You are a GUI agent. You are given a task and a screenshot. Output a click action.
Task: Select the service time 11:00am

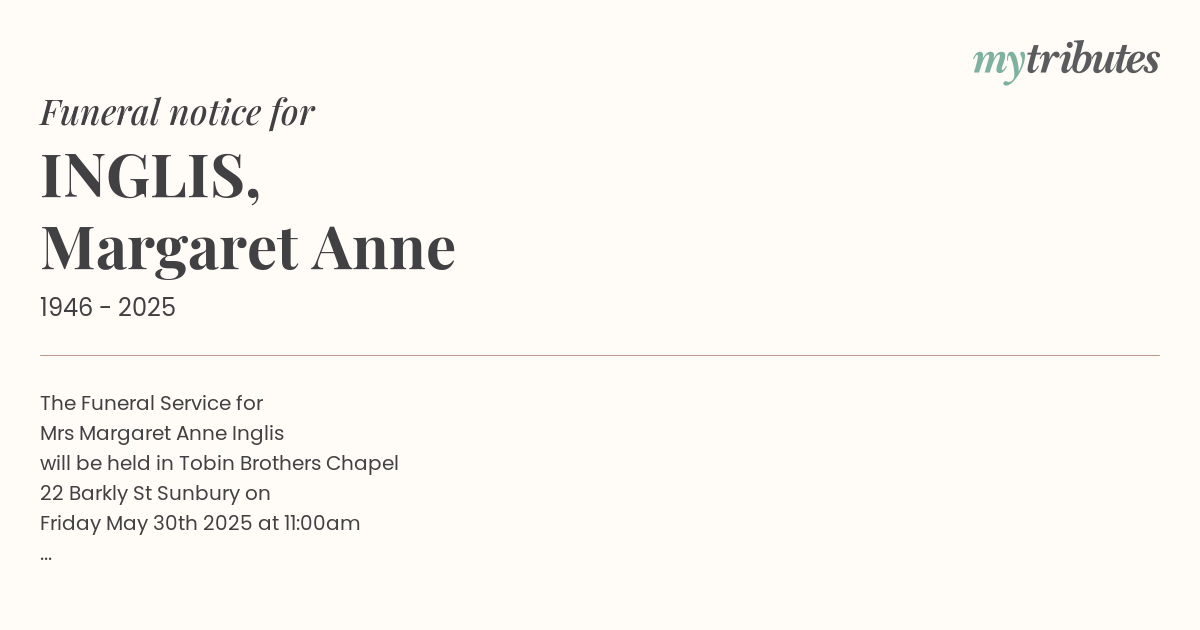(320, 524)
